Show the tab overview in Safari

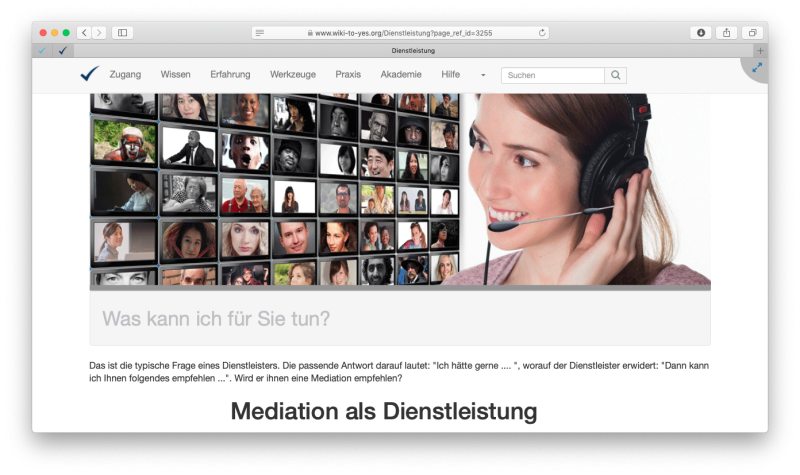[x=753, y=33]
